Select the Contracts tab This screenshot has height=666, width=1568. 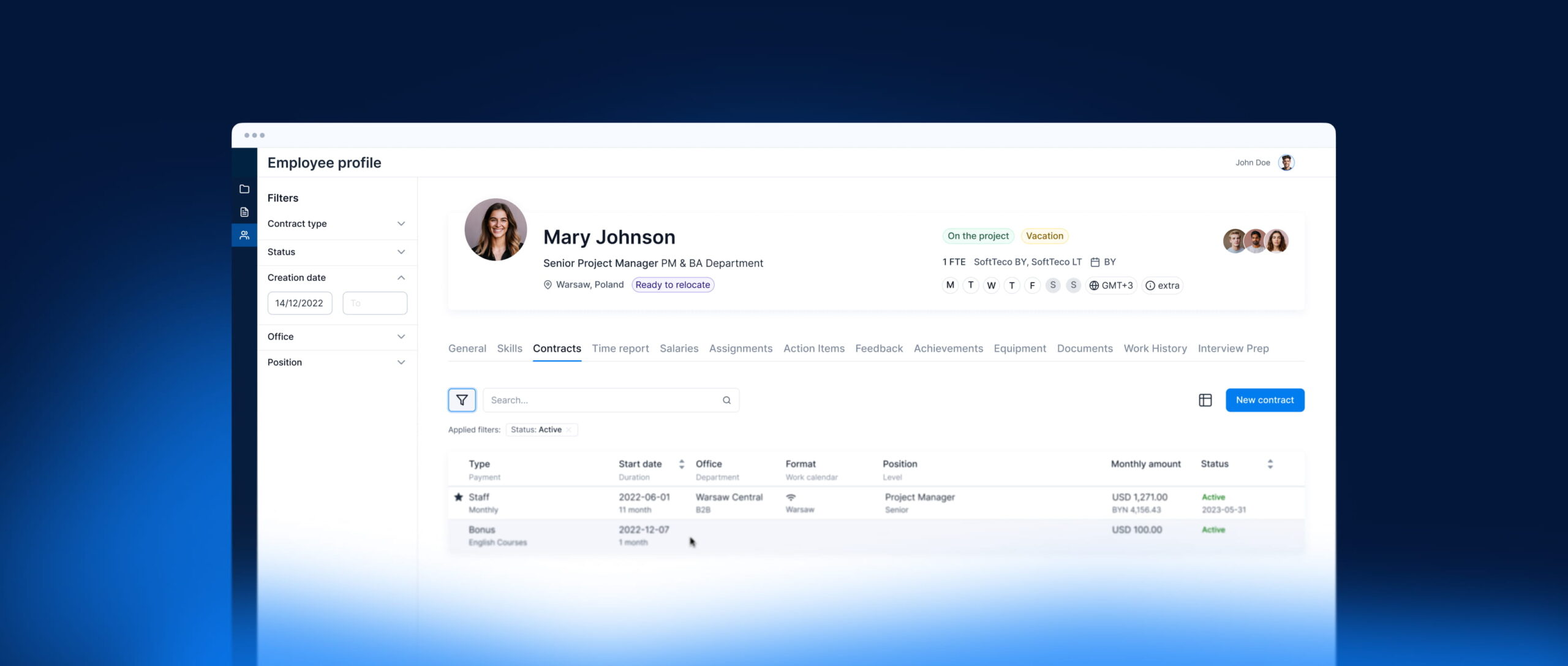(557, 349)
